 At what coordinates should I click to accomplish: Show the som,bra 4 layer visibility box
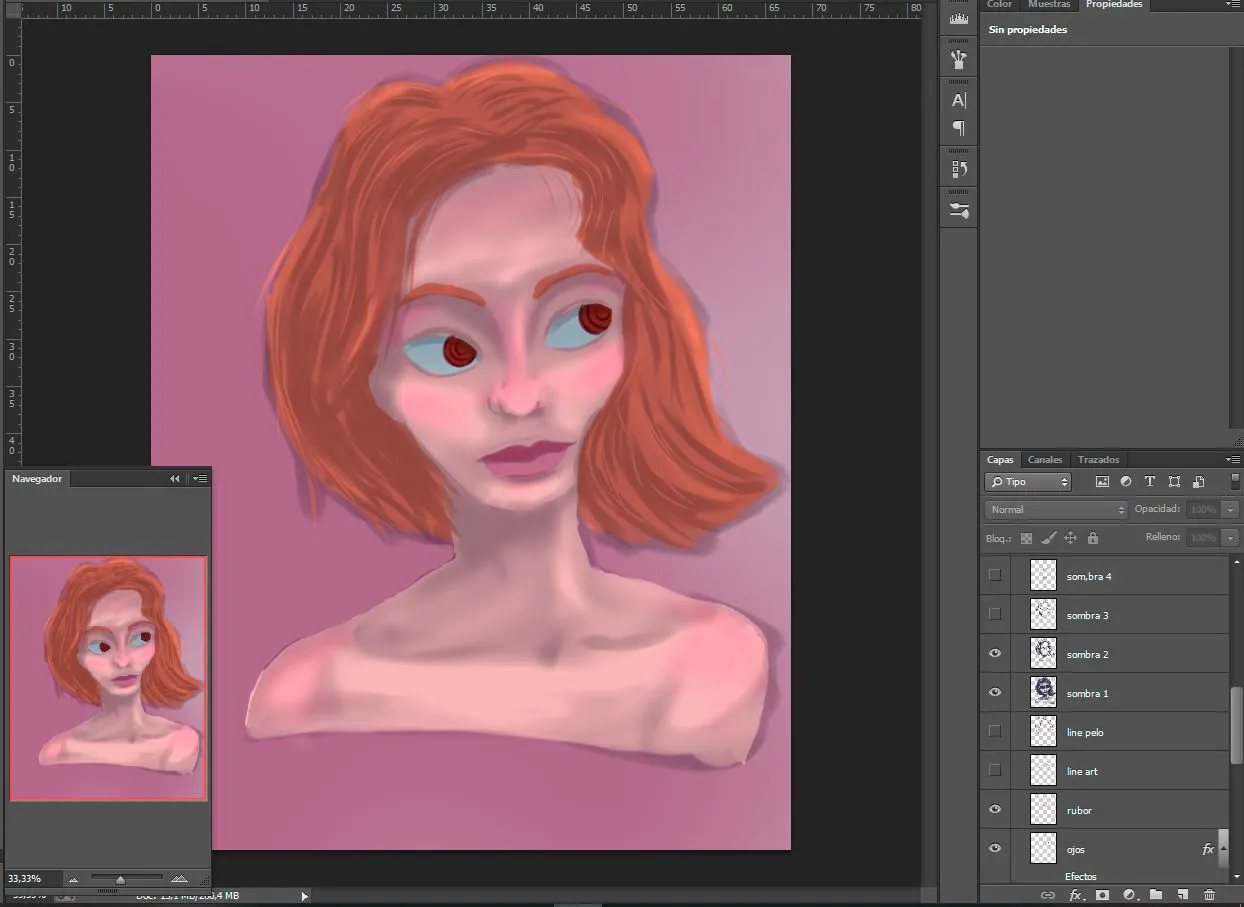tap(994, 575)
